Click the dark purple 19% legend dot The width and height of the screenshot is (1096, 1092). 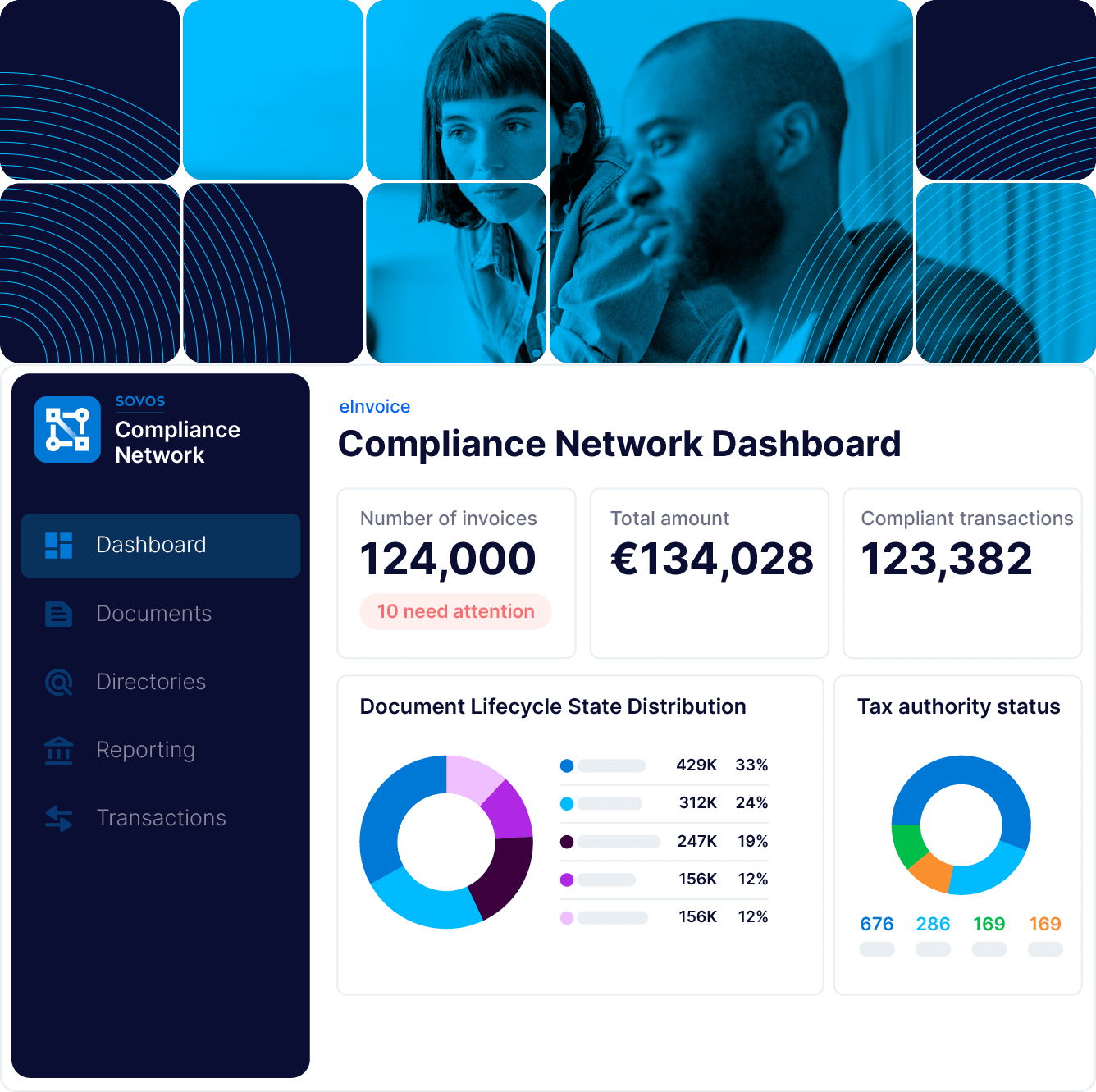point(567,842)
